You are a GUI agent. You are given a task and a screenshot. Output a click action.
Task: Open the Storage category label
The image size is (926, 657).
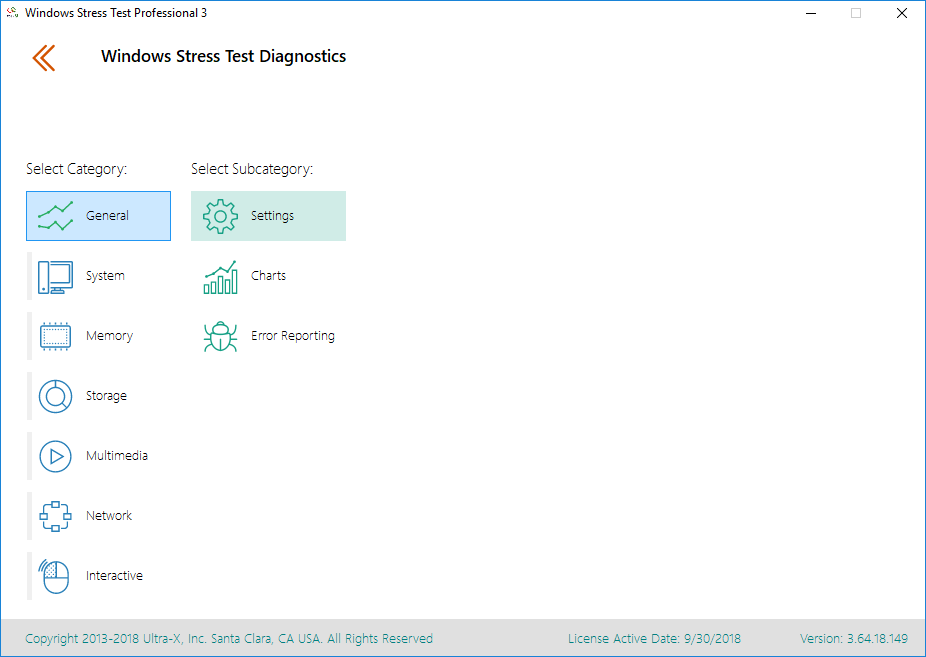(x=106, y=395)
